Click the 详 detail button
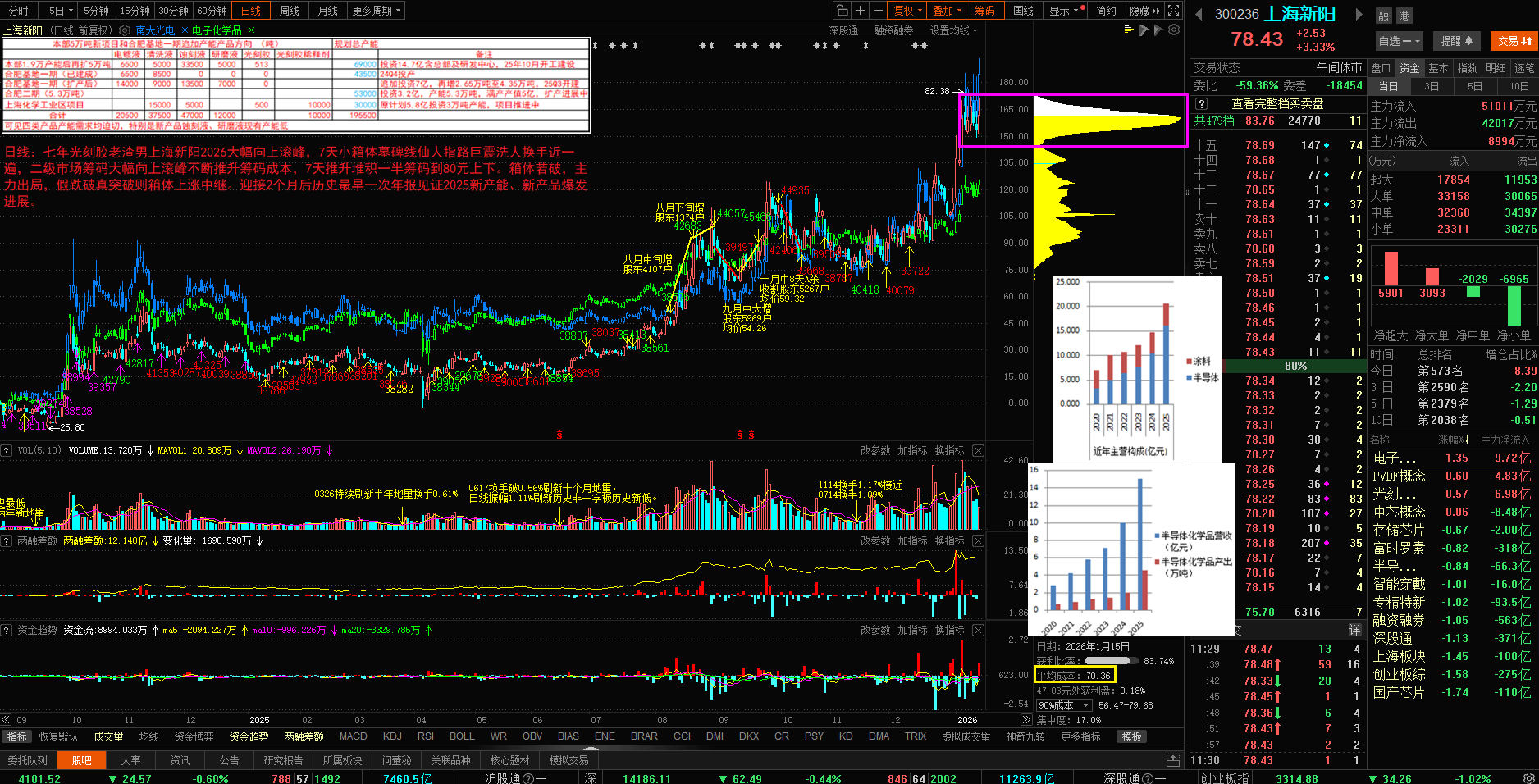This screenshot has height=784, width=1539. tap(1355, 630)
